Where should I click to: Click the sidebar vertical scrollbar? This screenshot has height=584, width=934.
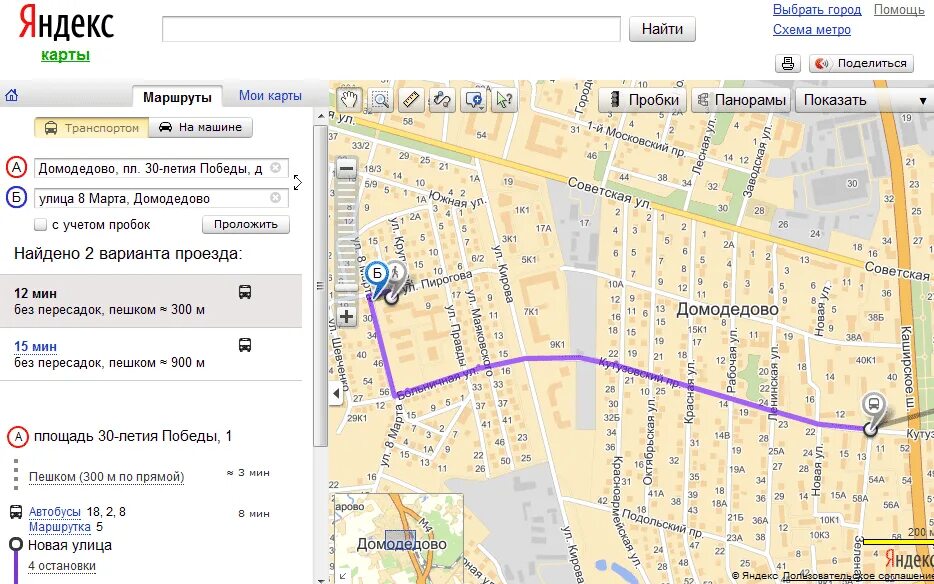coord(320,286)
